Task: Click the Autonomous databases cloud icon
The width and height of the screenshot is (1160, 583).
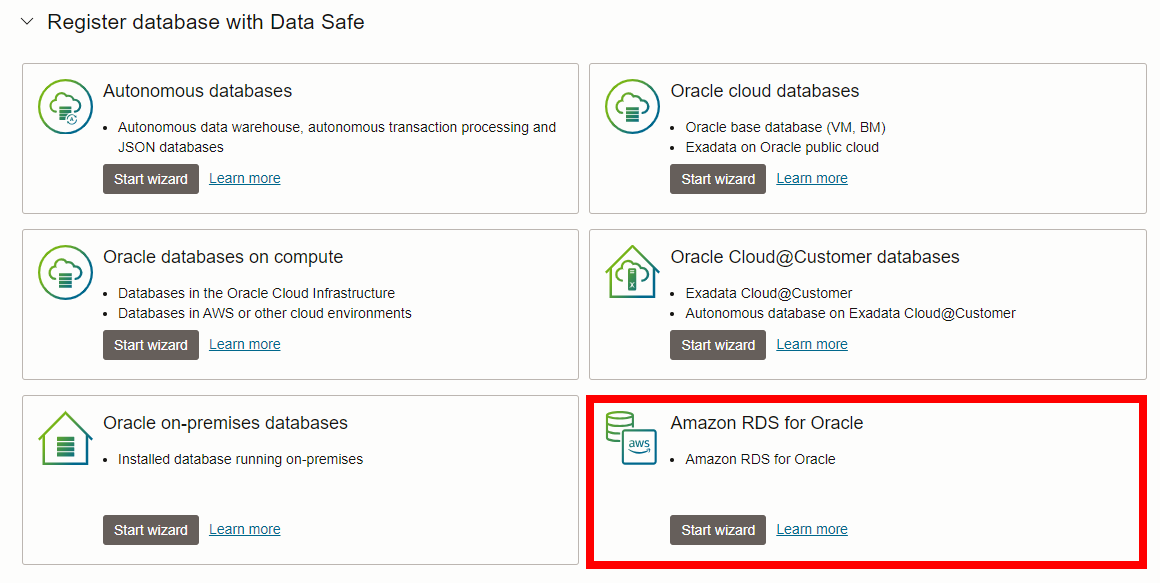Action: 65,106
